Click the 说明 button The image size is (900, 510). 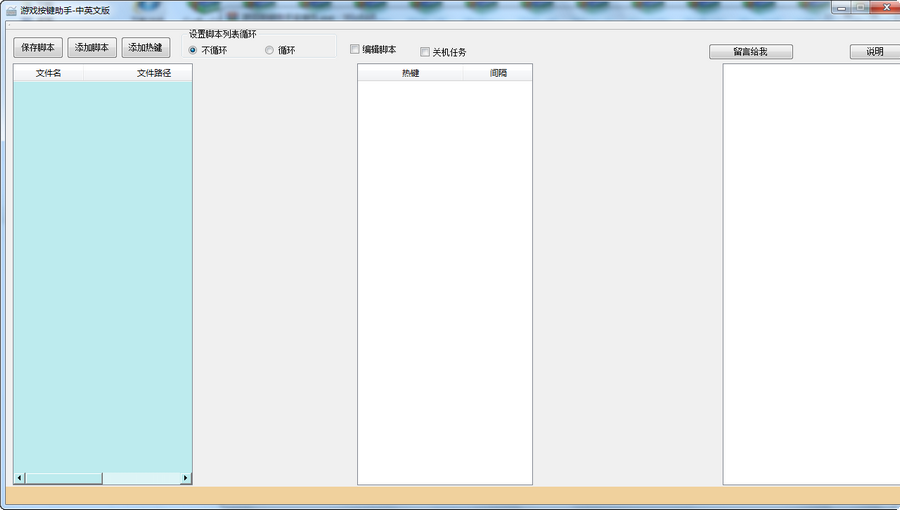pyautogui.click(x=875, y=52)
